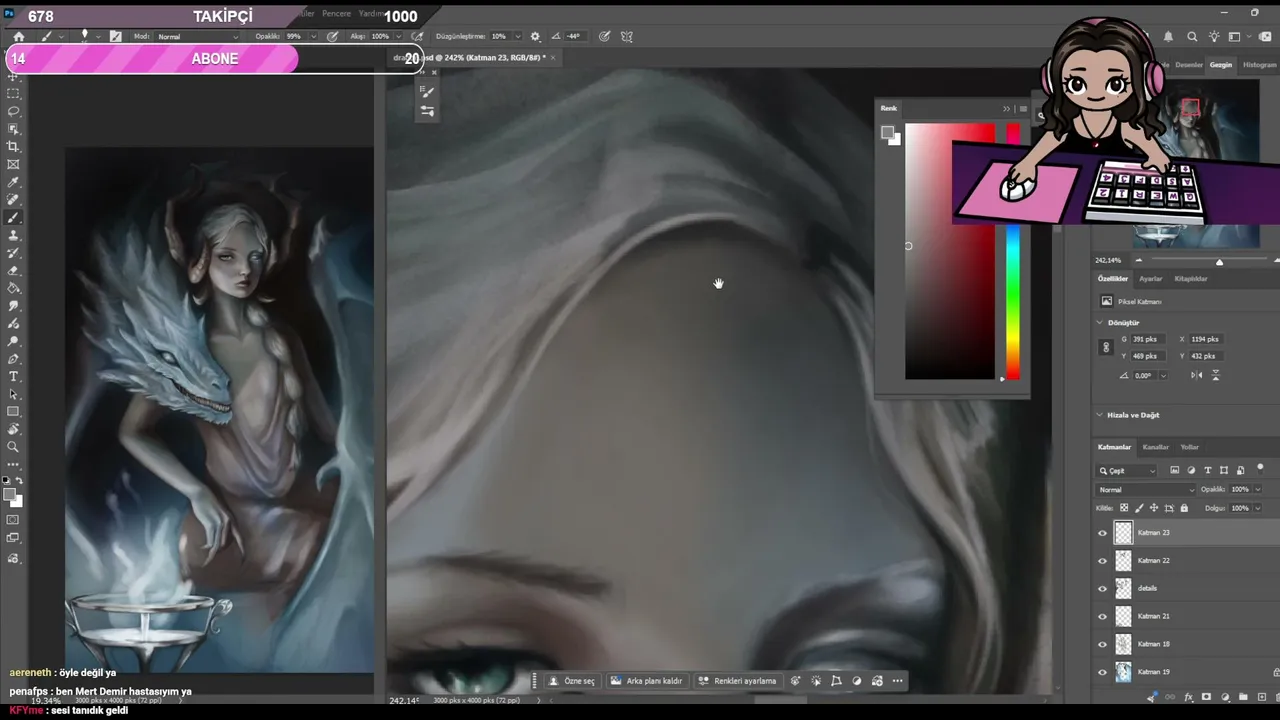Screen dimensions: 1280x720
Task: Hide the Katman 18 layer
Action: [x=1103, y=645]
